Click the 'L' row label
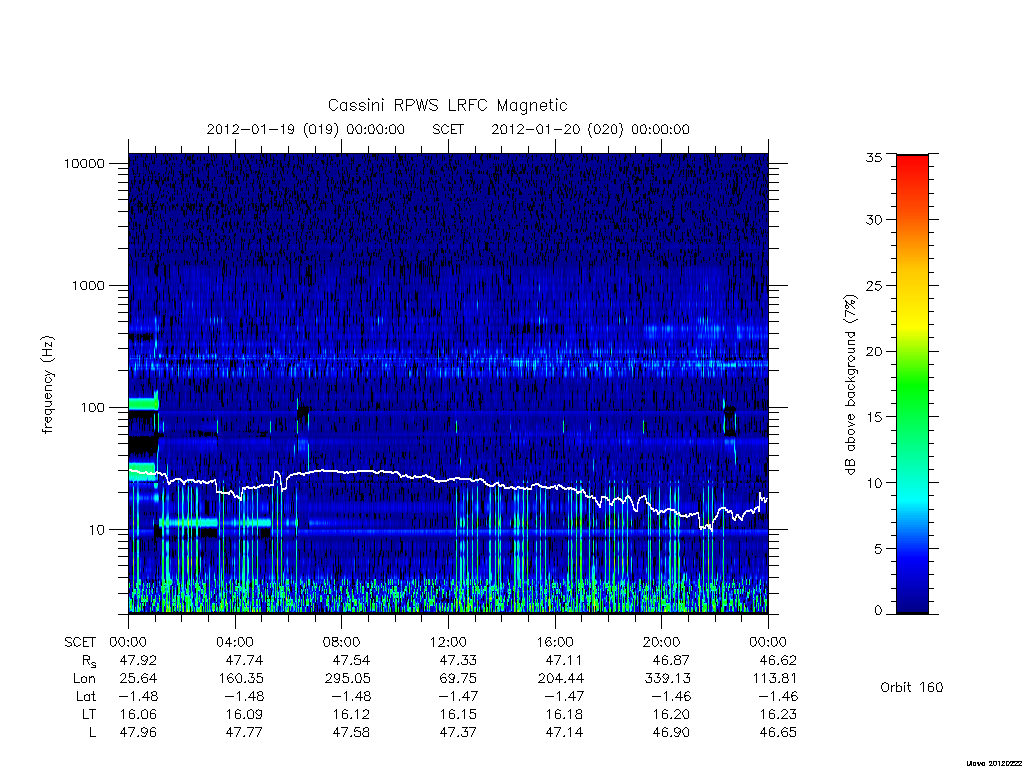This screenshot has width=1024, height=768. pos(92,733)
